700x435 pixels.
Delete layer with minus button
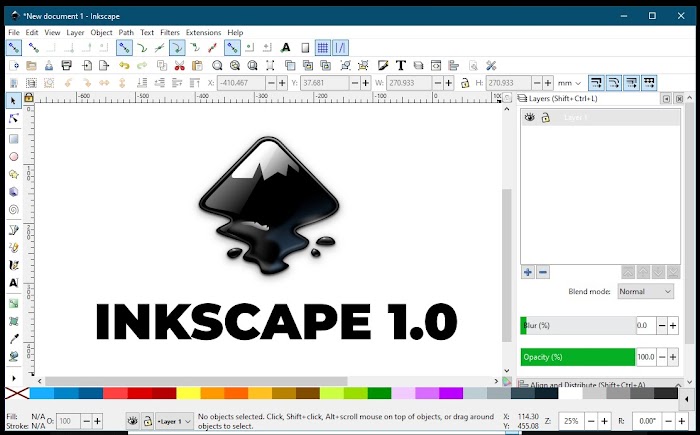pyautogui.click(x=543, y=272)
